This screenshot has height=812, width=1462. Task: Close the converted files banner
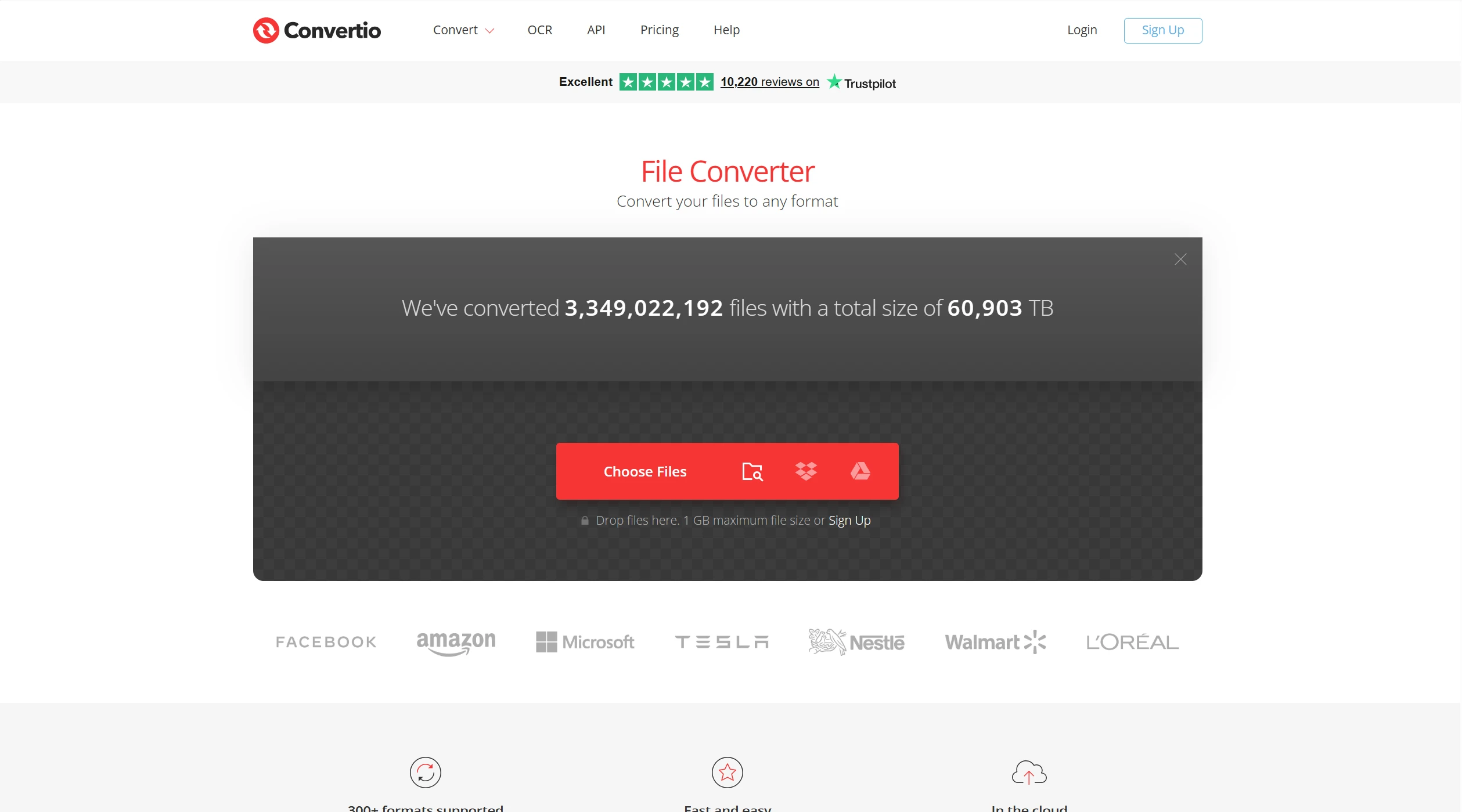1180,259
